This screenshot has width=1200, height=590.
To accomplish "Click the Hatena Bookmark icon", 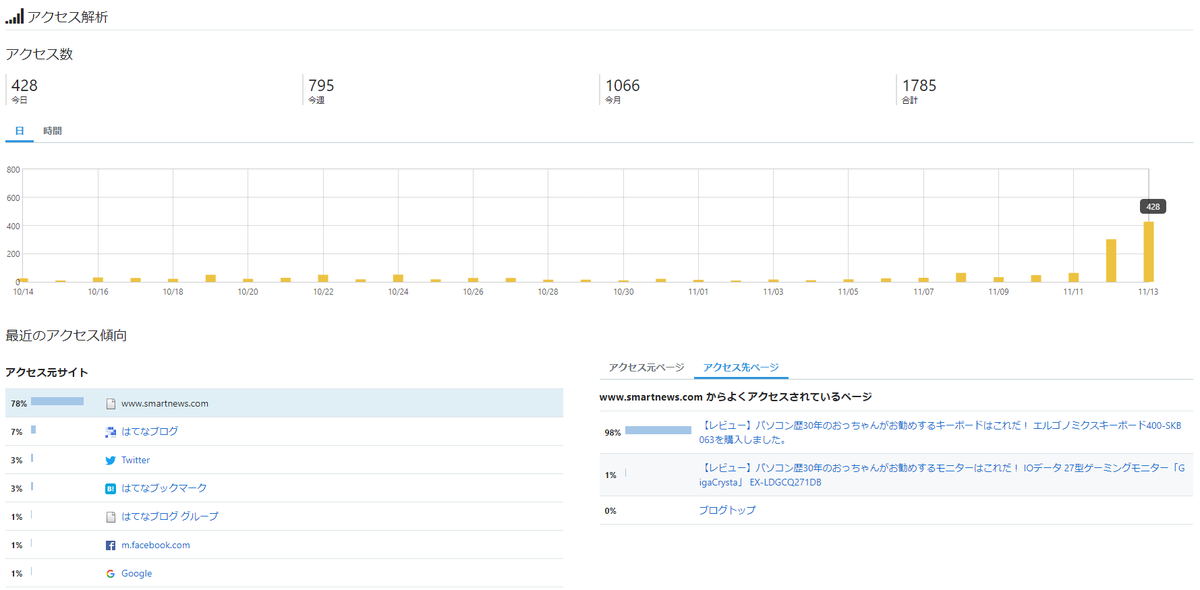I will coord(111,489).
